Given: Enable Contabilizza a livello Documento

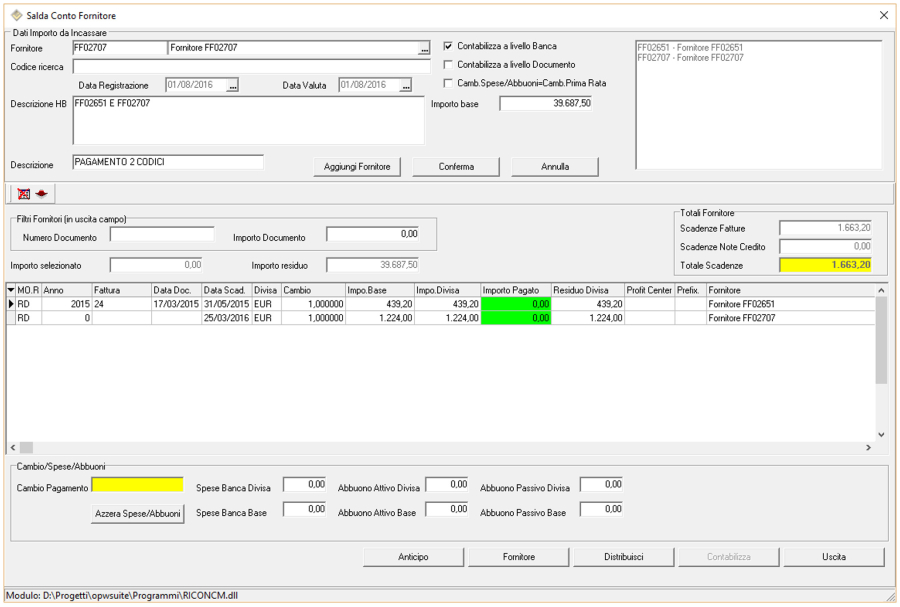Looking at the screenshot, I should pyautogui.click(x=448, y=64).
